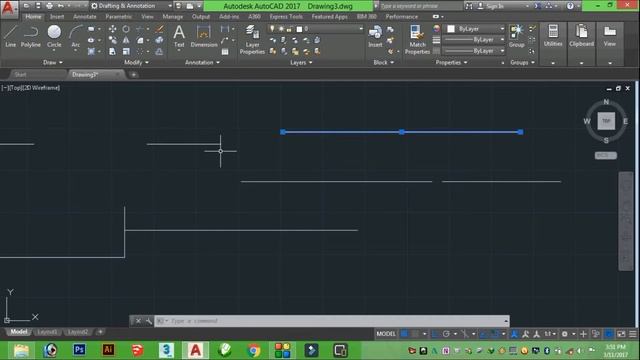Viewport: 640px width, 360px height.
Task: Click the keyword search field
Action: (x=420, y=6)
